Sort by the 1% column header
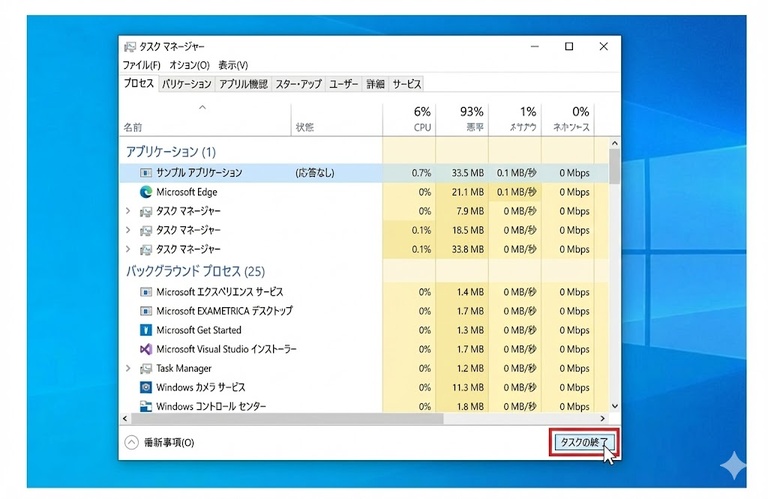The image size is (768, 499). pyautogui.click(x=515, y=119)
